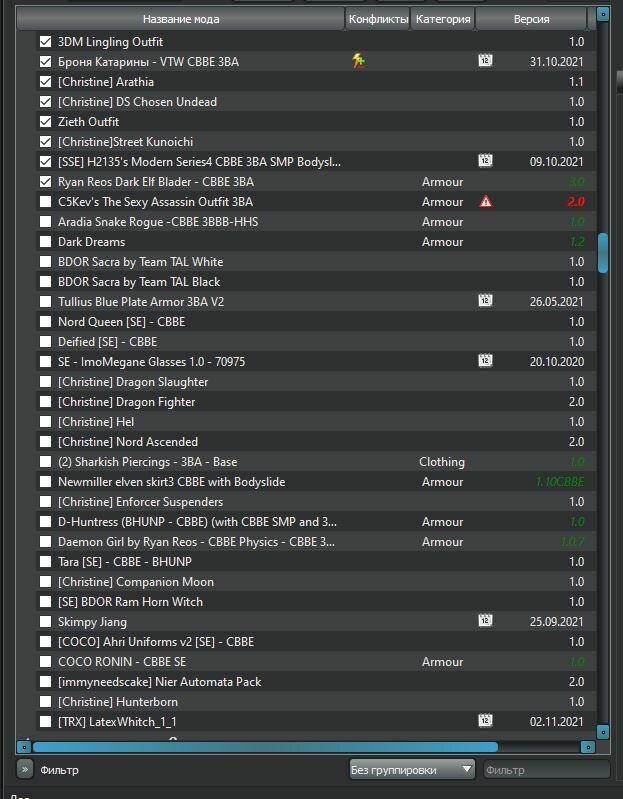Check the Nord Queen [SE] - CBBE mod
This screenshot has height=799, width=623.
45,322
